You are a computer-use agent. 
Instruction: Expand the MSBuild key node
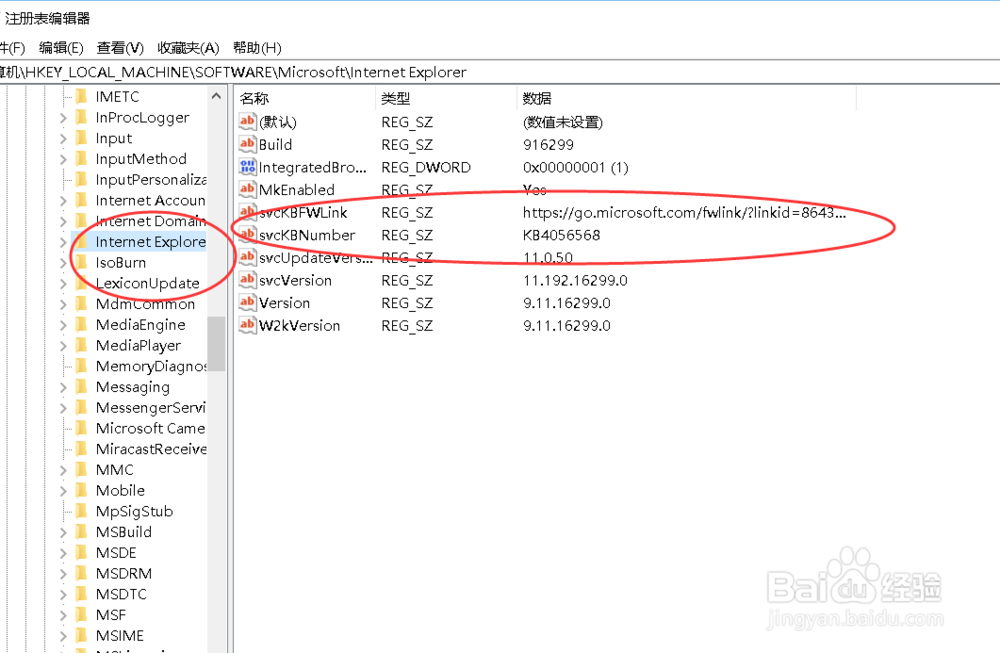[62, 532]
